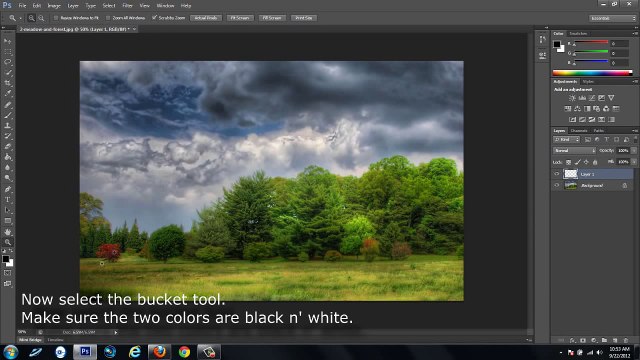Select the Type tool

[7, 200]
